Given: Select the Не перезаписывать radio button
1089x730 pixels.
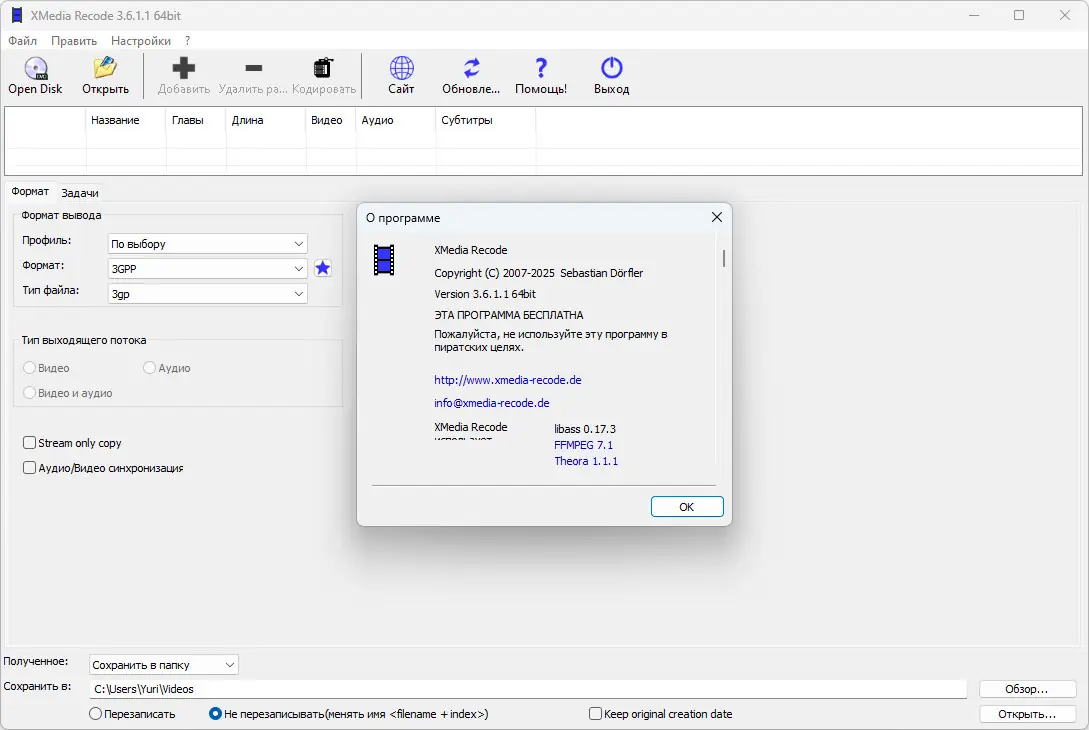Looking at the screenshot, I should point(215,713).
